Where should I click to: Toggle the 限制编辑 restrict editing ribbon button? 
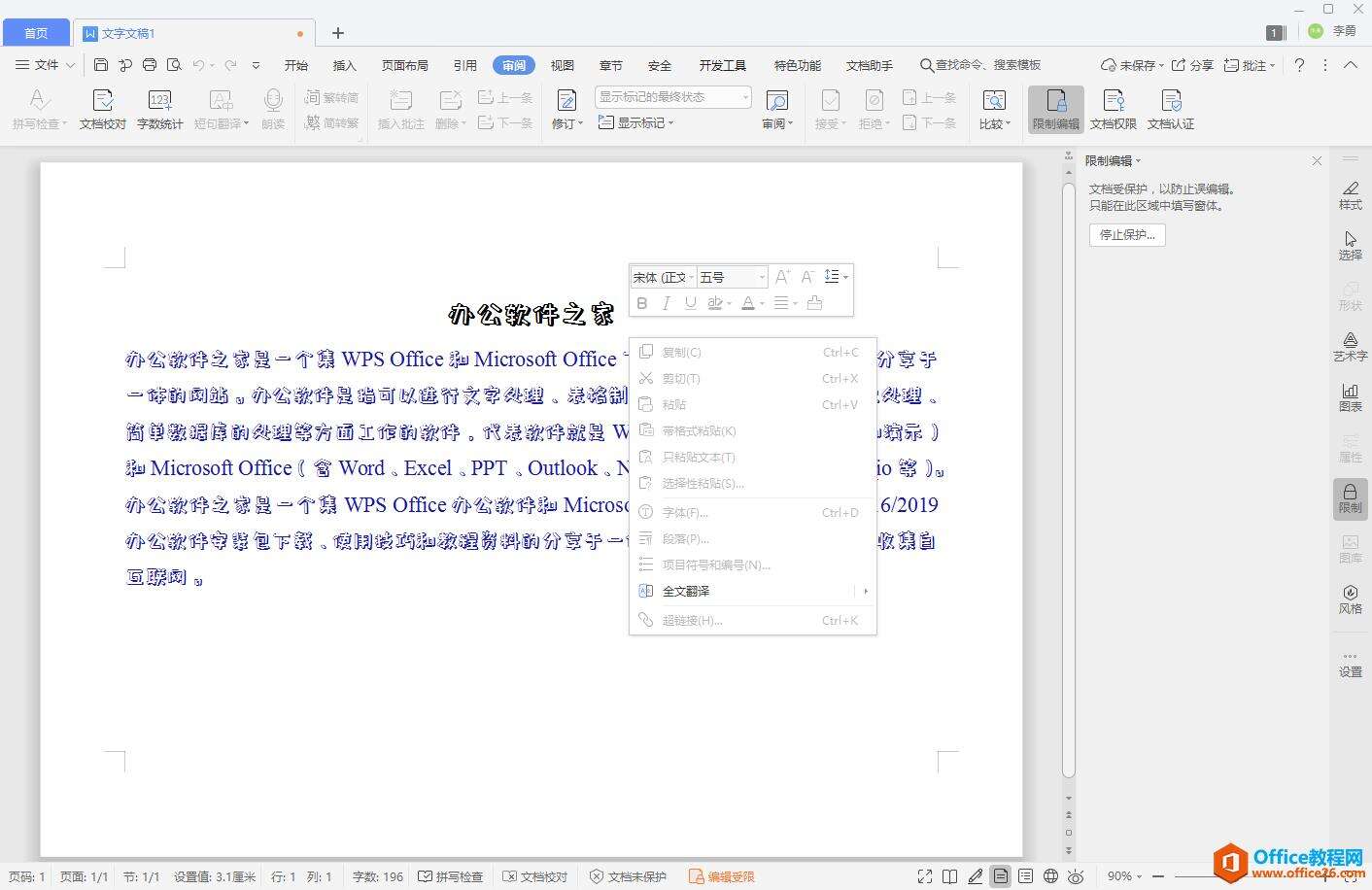click(x=1055, y=109)
